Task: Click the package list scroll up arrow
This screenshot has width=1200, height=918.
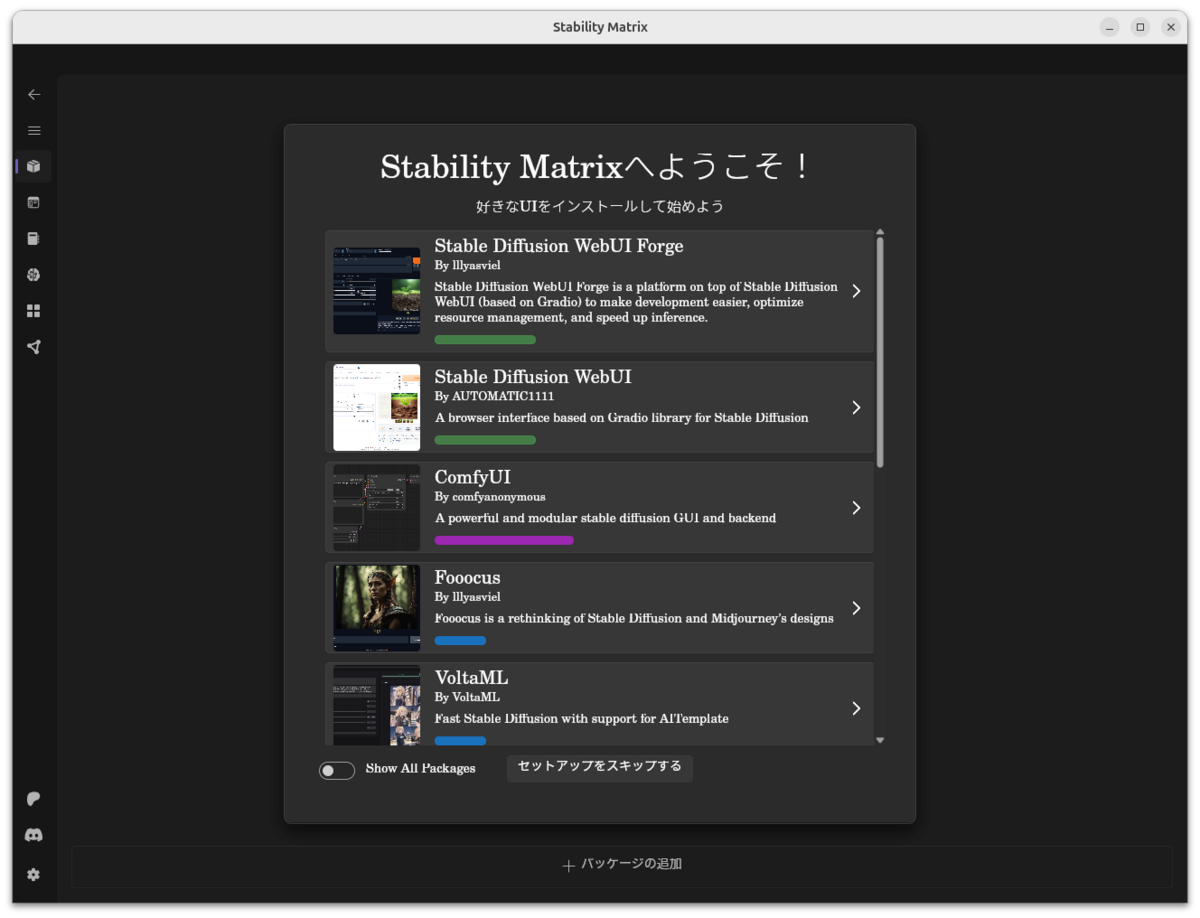Action: click(880, 232)
